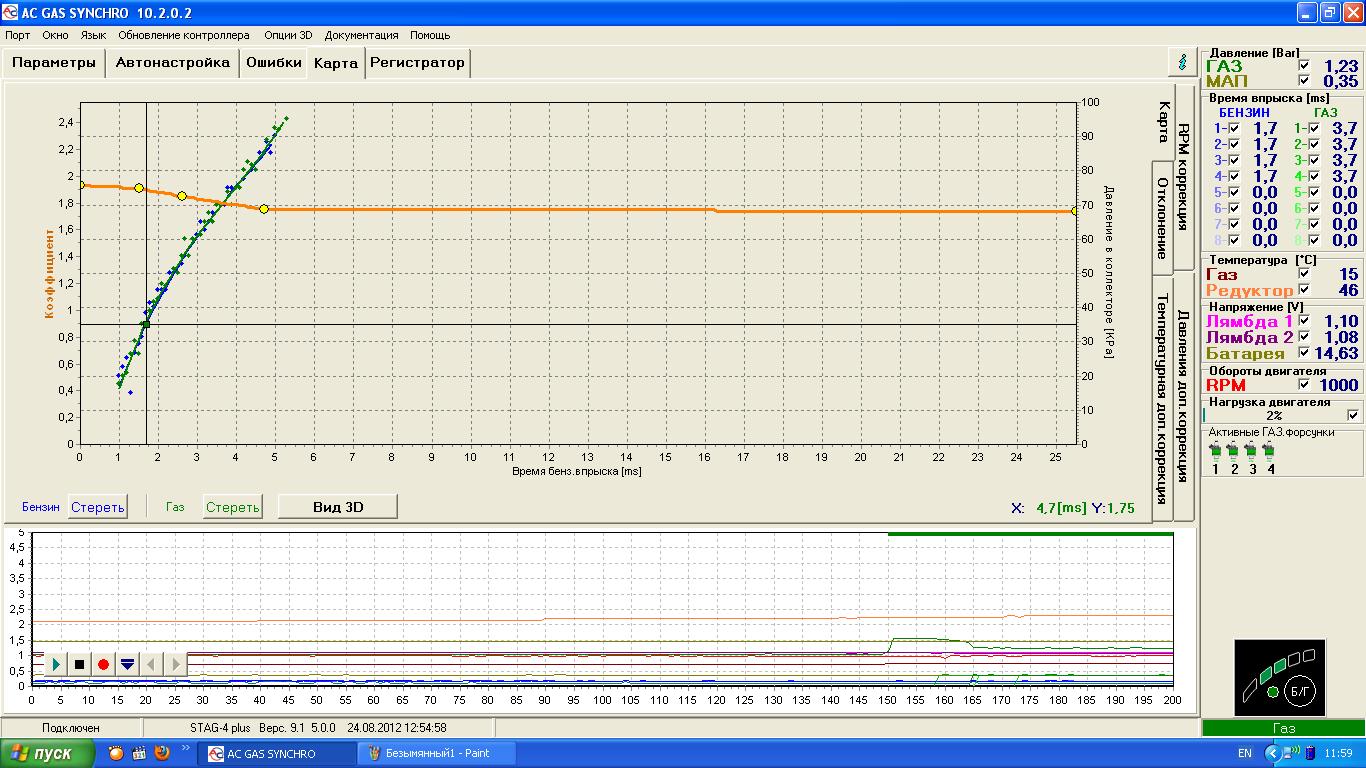This screenshot has height=768, width=1366.
Task: Open the Опции 3D menu
Action: 288,35
